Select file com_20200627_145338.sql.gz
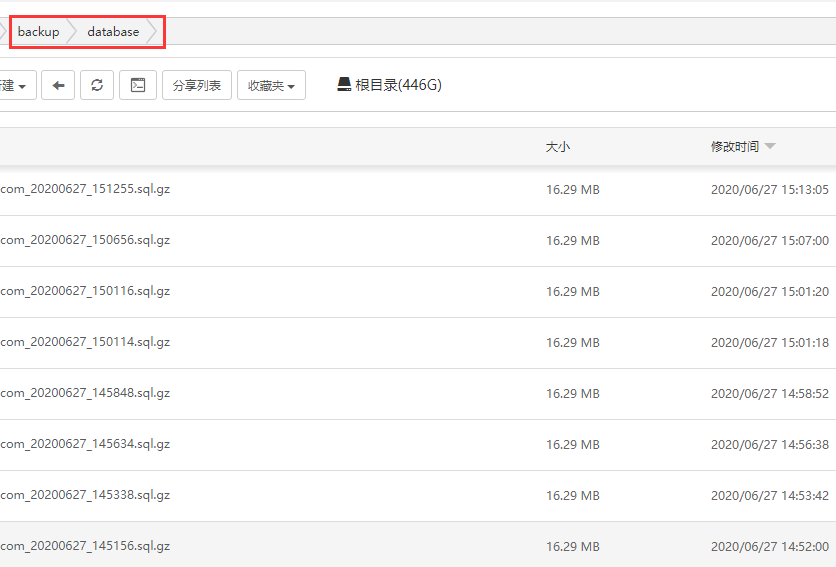Screen dimensions: 836x567 pyautogui.click(x=85, y=495)
